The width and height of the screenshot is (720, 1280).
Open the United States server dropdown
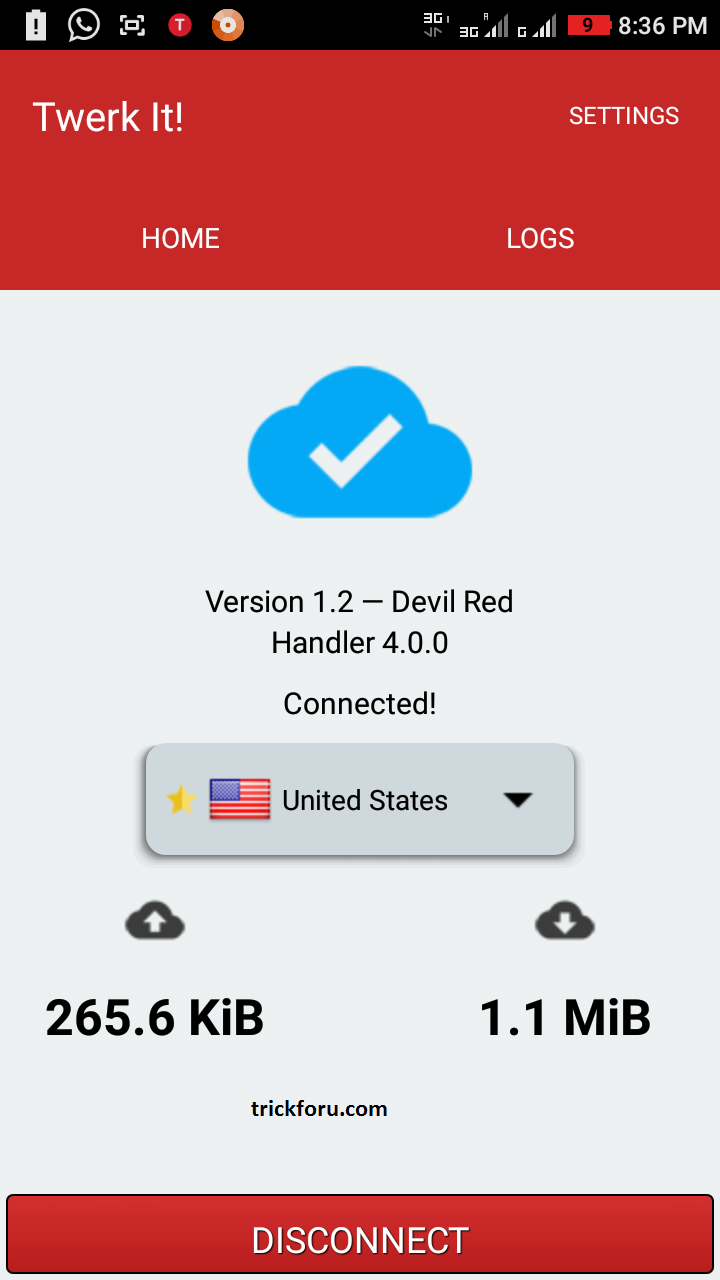[360, 800]
